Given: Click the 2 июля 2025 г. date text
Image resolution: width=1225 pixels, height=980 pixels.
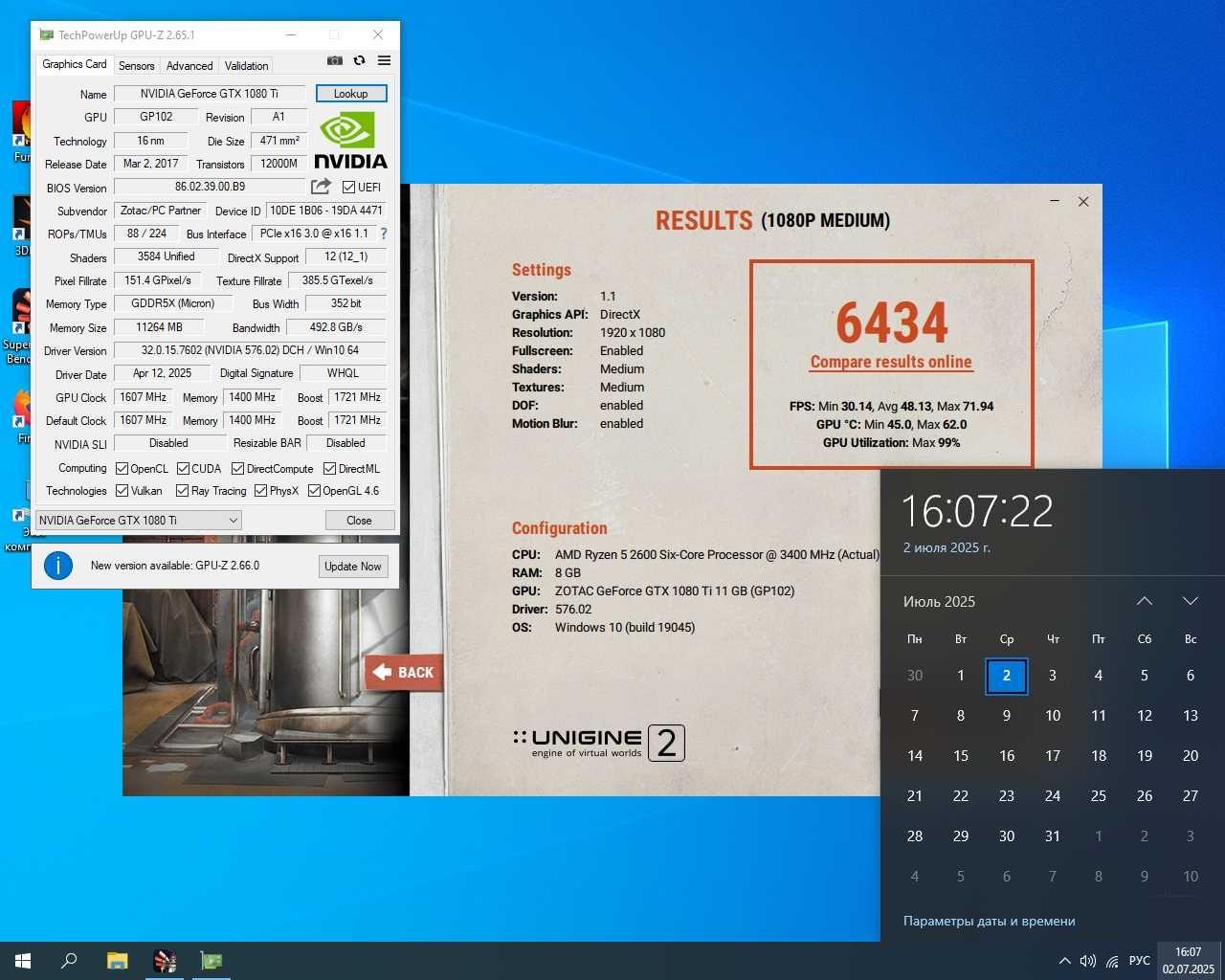Looking at the screenshot, I should coord(947,548).
